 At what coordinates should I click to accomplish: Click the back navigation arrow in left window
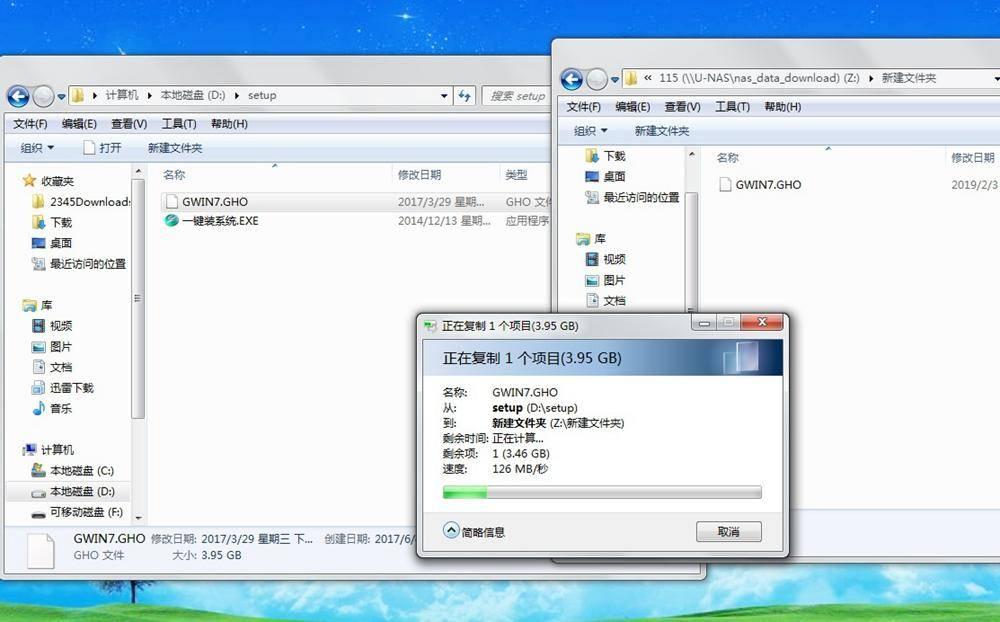point(17,95)
